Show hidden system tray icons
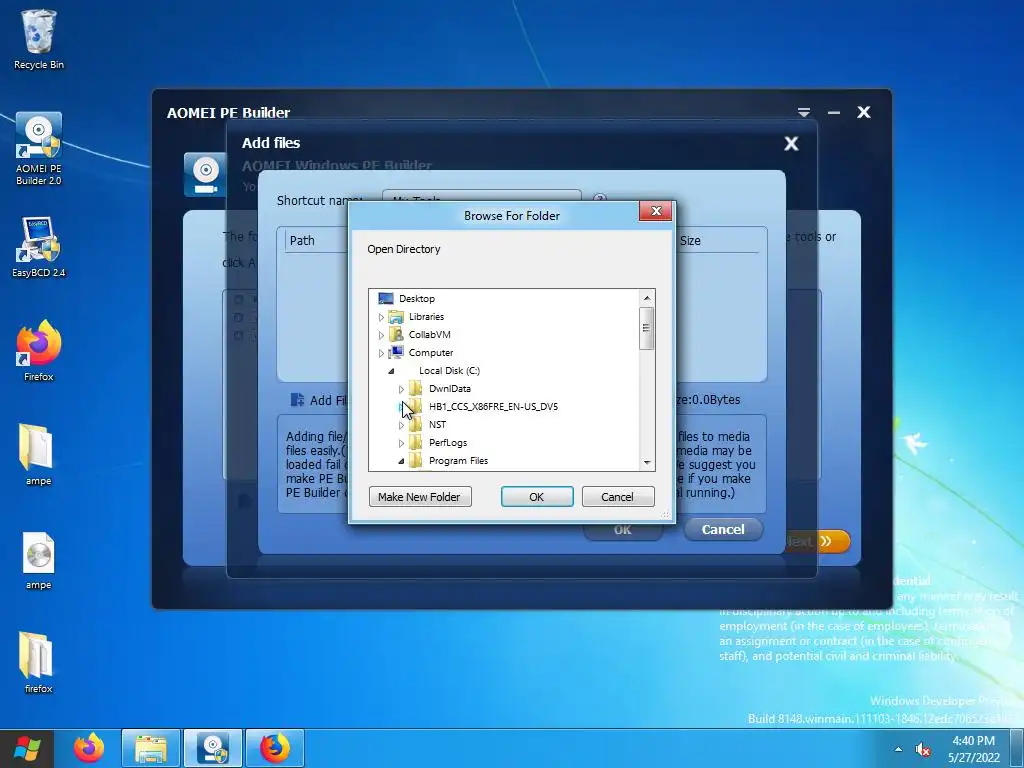1024x768 pixels. coord(899,749)
